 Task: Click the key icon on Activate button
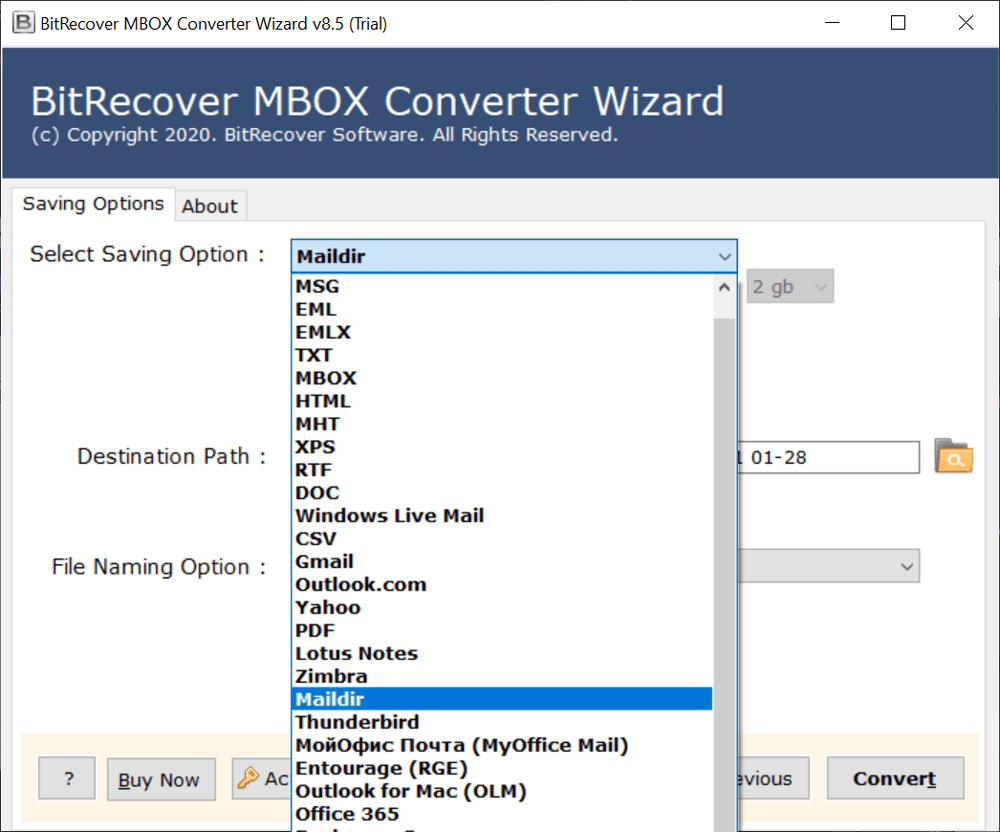[x=248, y=778]
